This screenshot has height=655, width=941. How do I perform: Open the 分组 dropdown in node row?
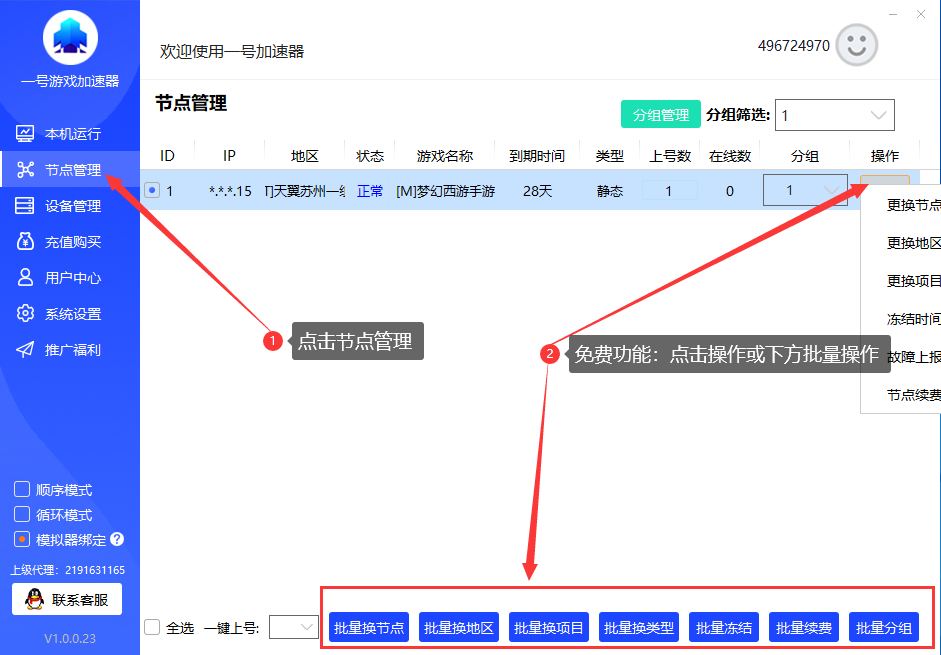[x=805, y=190]
